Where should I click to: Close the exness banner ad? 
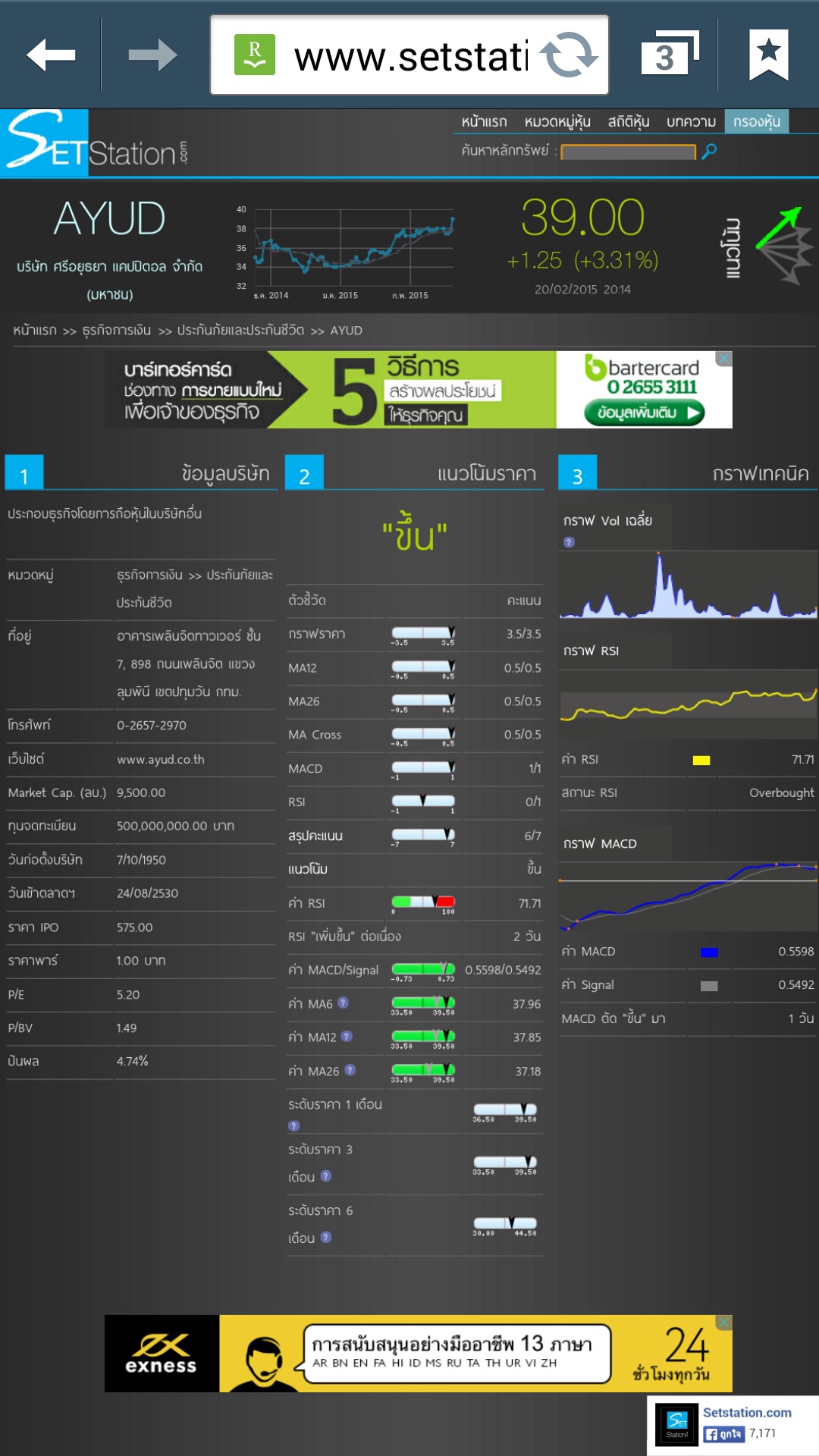click(x=725, y=1323)
